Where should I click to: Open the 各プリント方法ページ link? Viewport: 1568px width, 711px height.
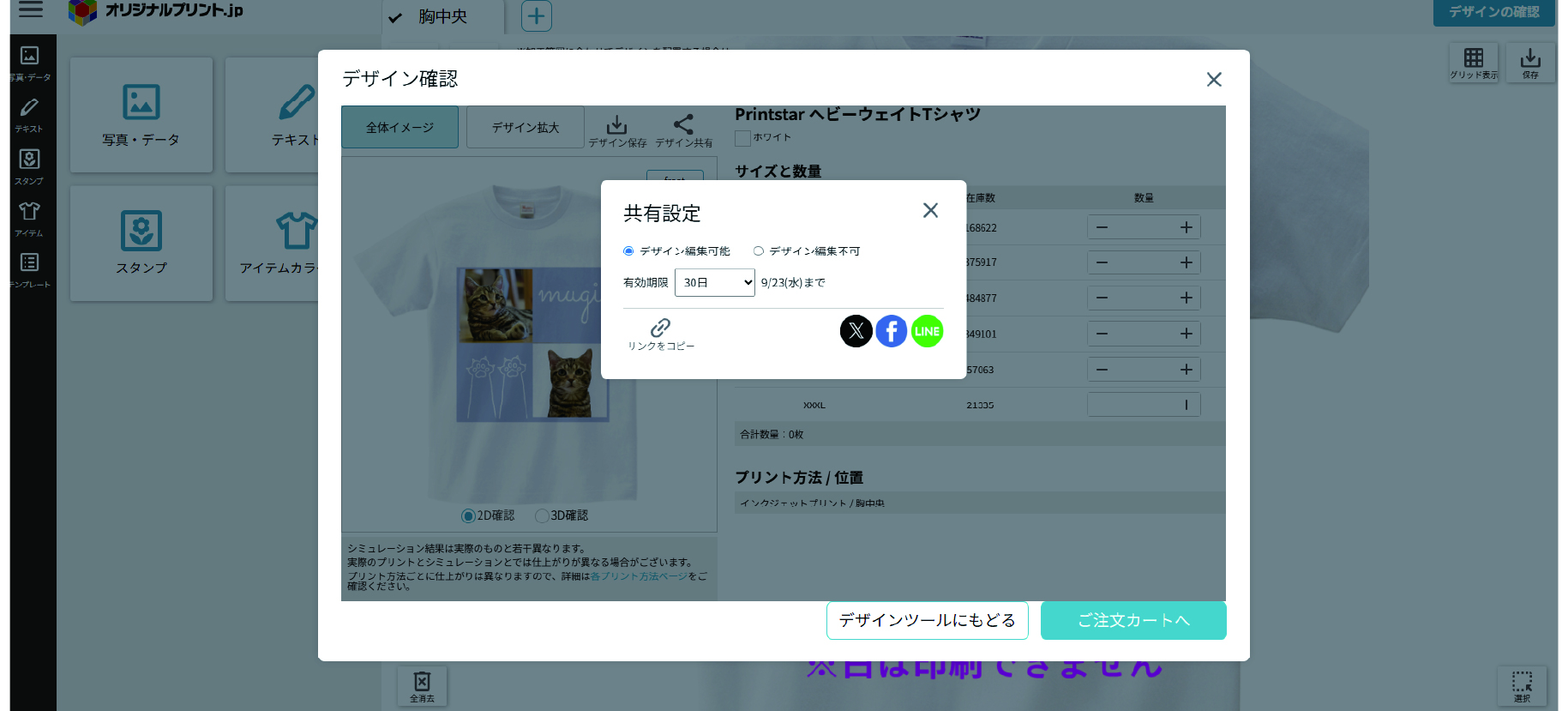[x=639, y=576]
